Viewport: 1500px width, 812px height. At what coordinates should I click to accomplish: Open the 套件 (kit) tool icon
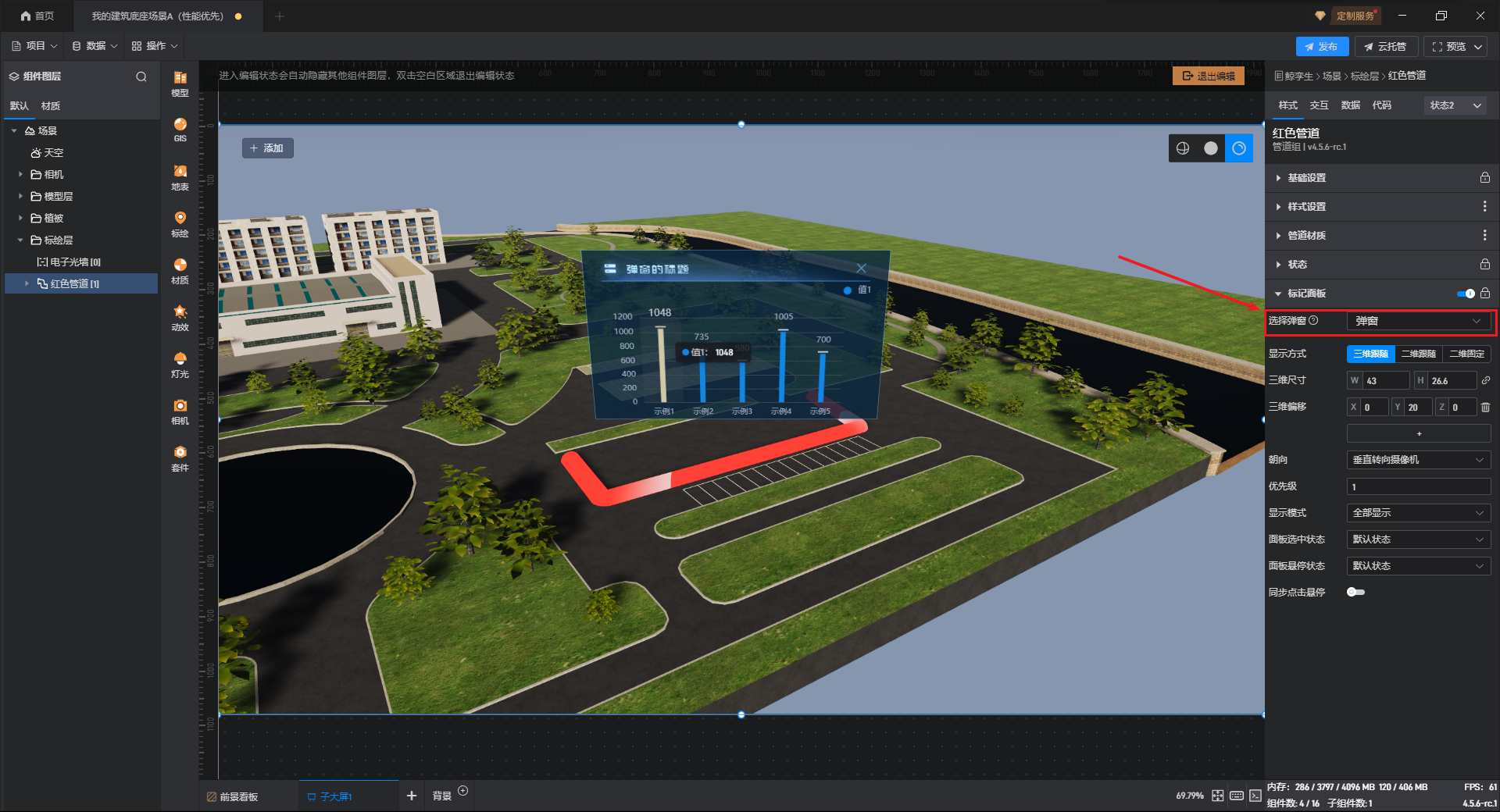tap(180, 458)
